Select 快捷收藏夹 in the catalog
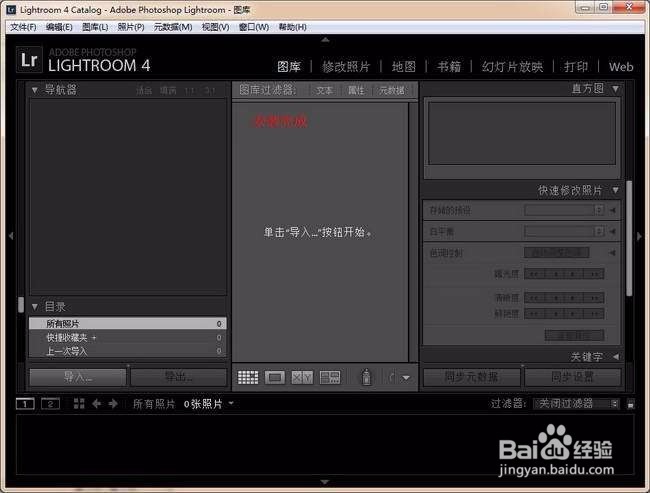 click(x=128, y=338)
